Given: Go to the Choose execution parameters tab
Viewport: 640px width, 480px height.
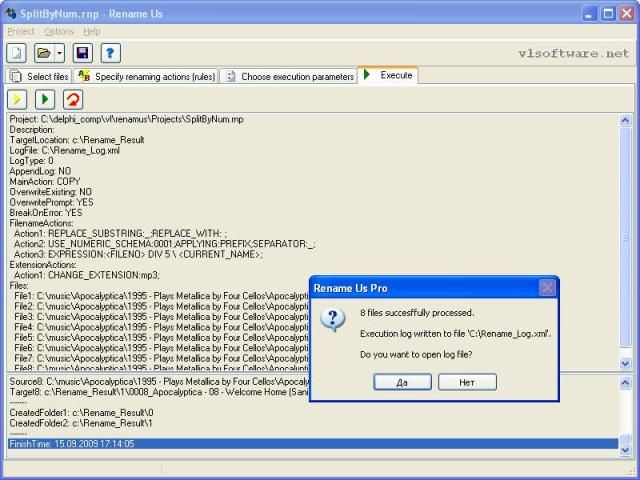Looking at the screenshot, I should (x=289, y=76).
